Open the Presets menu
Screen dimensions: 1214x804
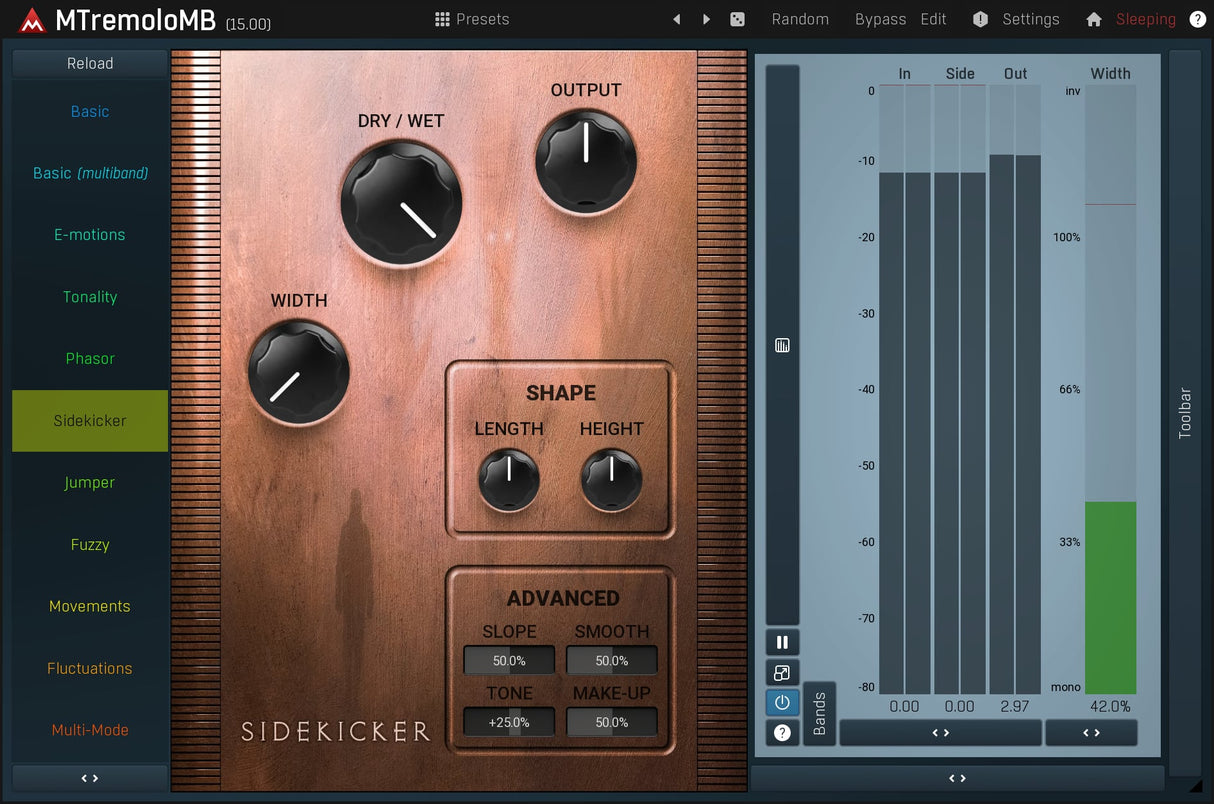(472, 20)
